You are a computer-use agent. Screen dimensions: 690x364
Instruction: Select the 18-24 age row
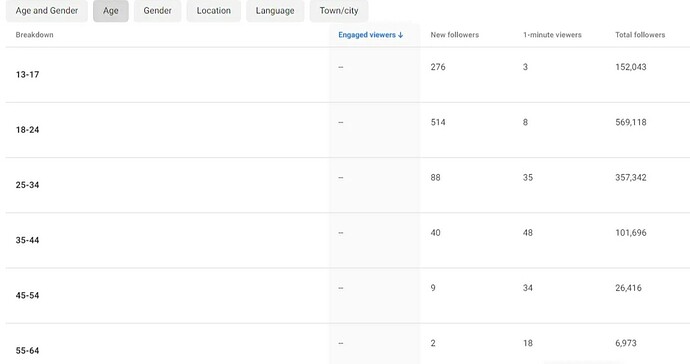tap(348, 130)
